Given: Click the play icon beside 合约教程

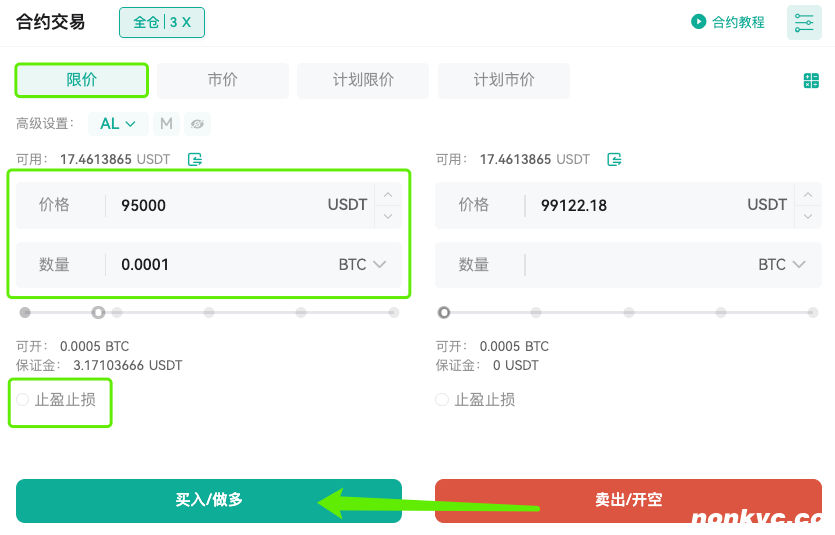Looking at the screenshot, I should pyautogui.click(x=699, y=21).
